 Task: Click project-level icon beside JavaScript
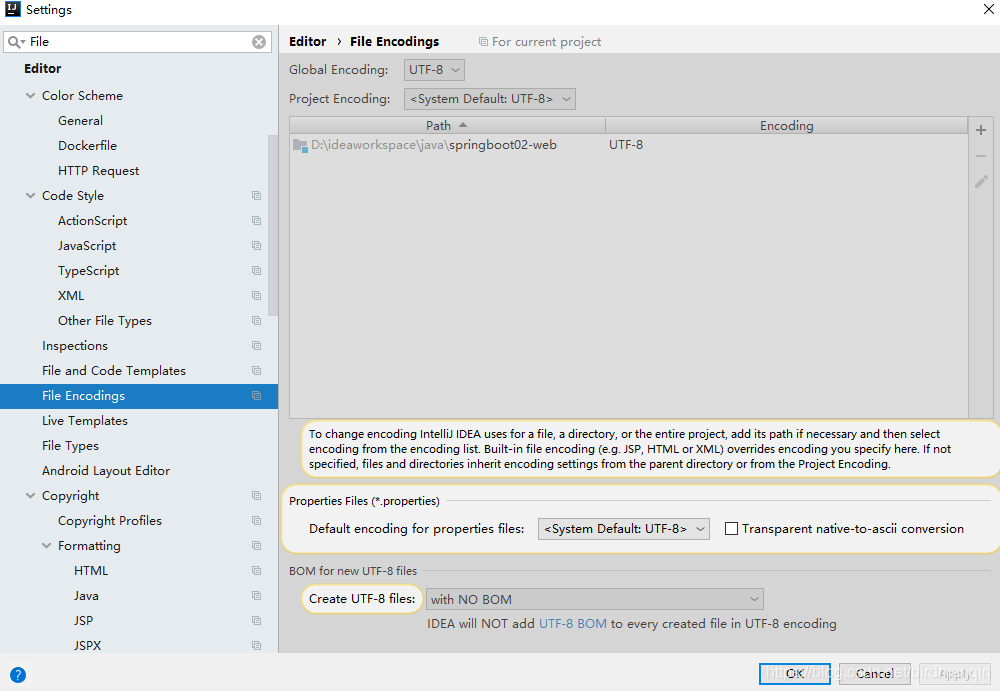256,246
